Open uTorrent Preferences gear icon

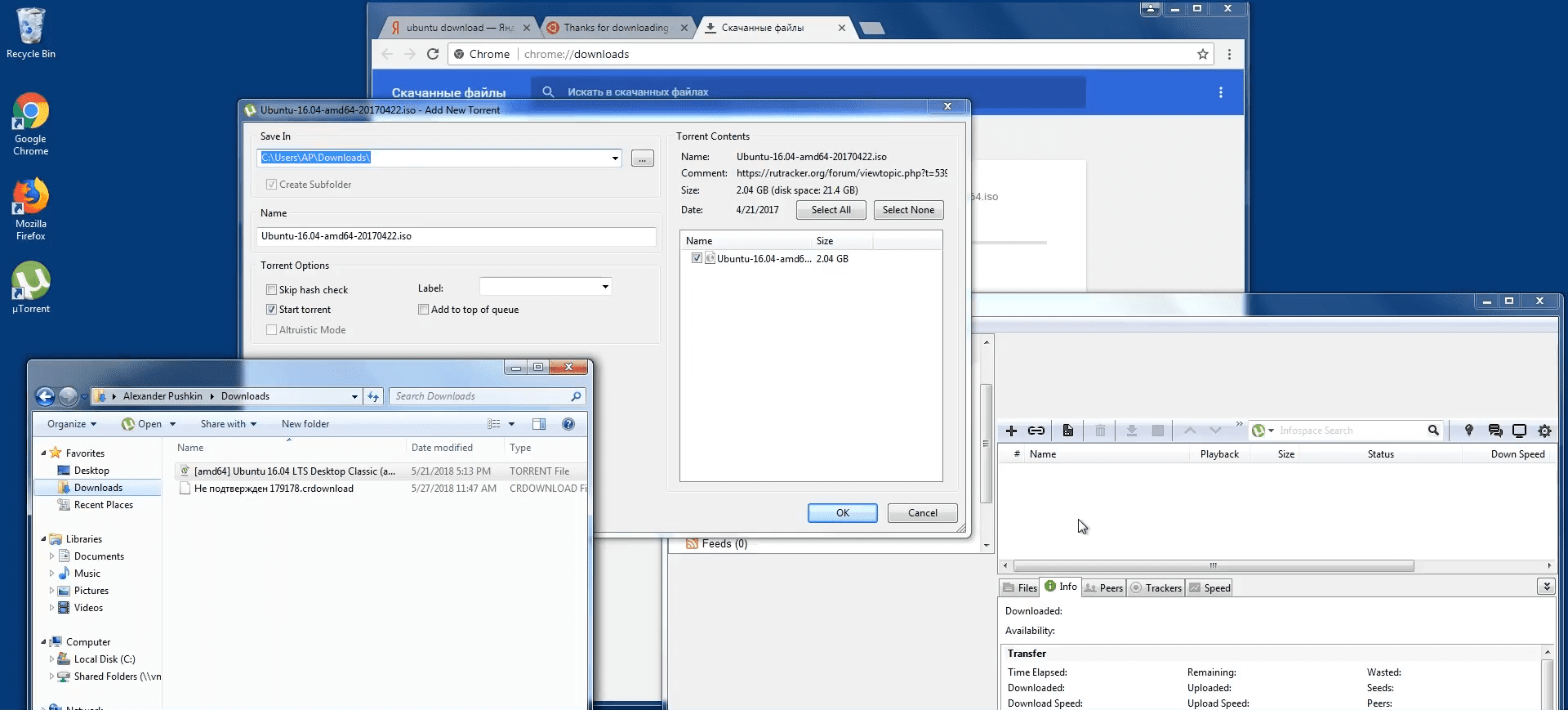[x=1544, y=431]
